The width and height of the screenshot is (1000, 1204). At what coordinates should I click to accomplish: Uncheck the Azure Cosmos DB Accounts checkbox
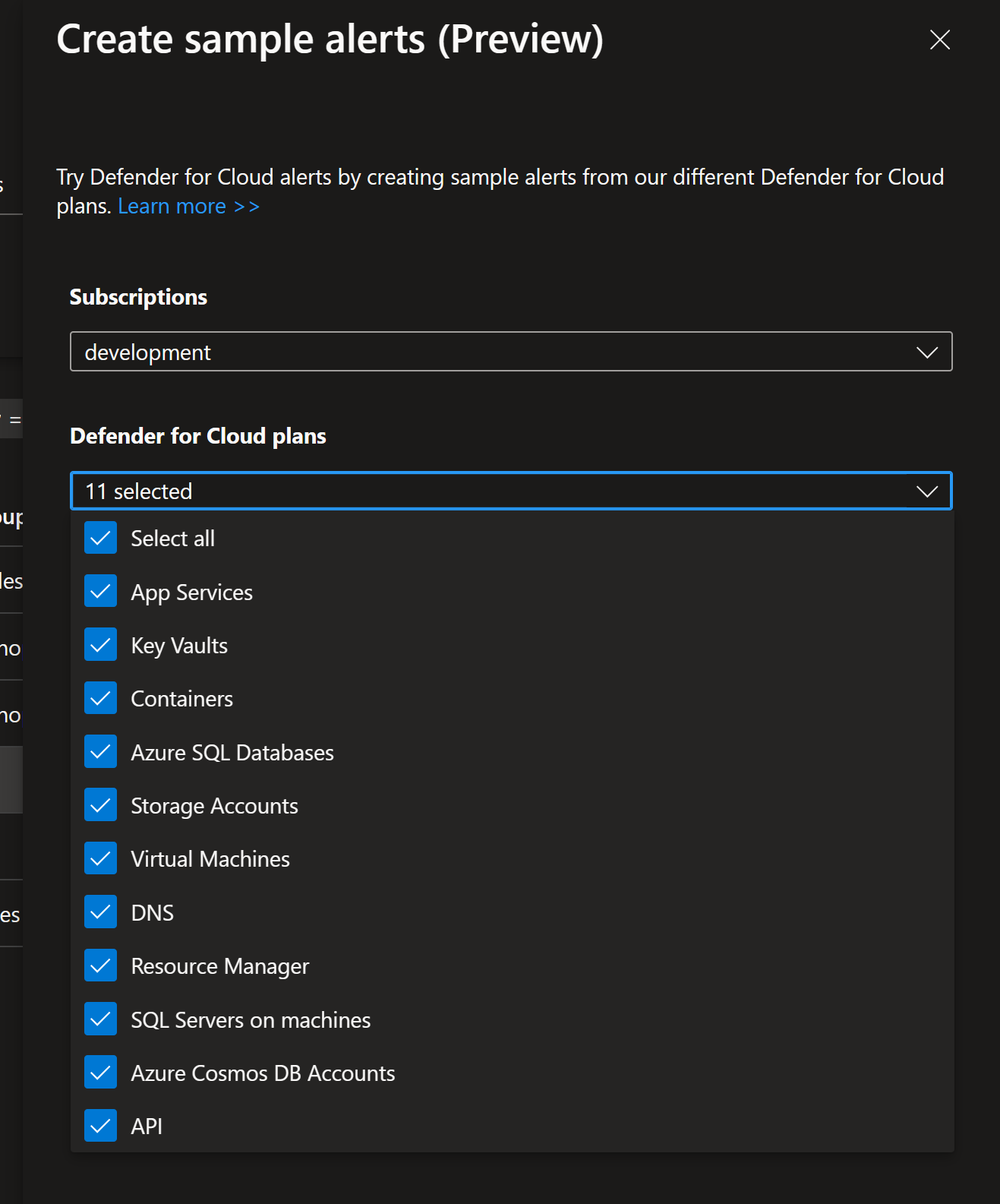point(100,1073)
